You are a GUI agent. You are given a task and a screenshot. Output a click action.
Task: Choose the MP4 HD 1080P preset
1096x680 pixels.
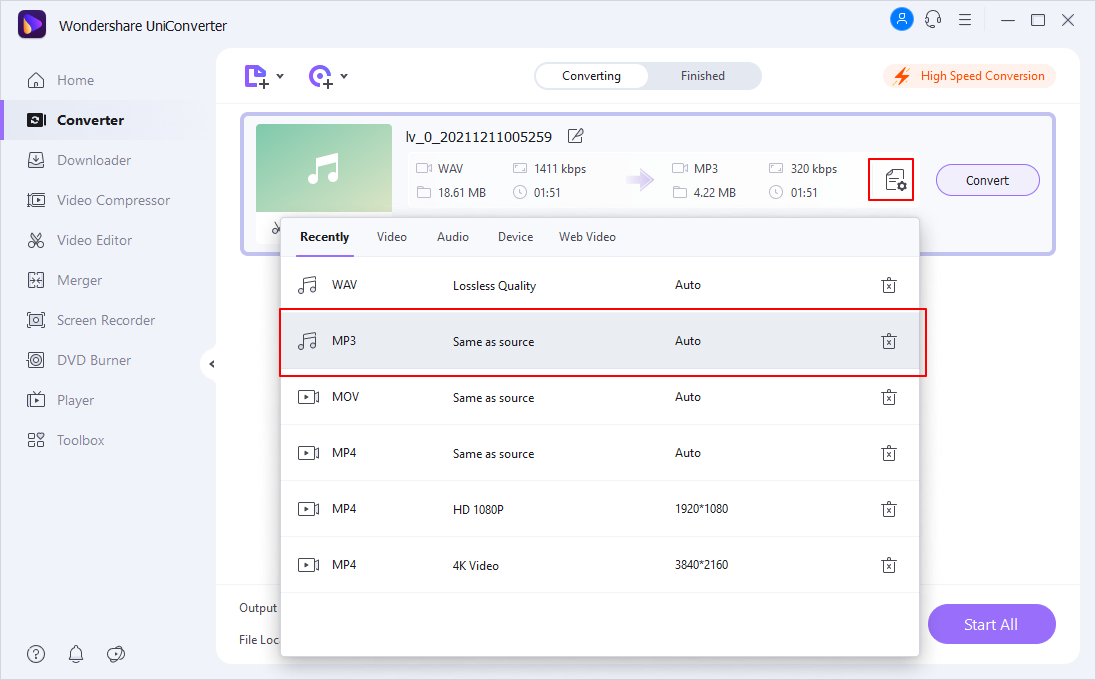600,509
